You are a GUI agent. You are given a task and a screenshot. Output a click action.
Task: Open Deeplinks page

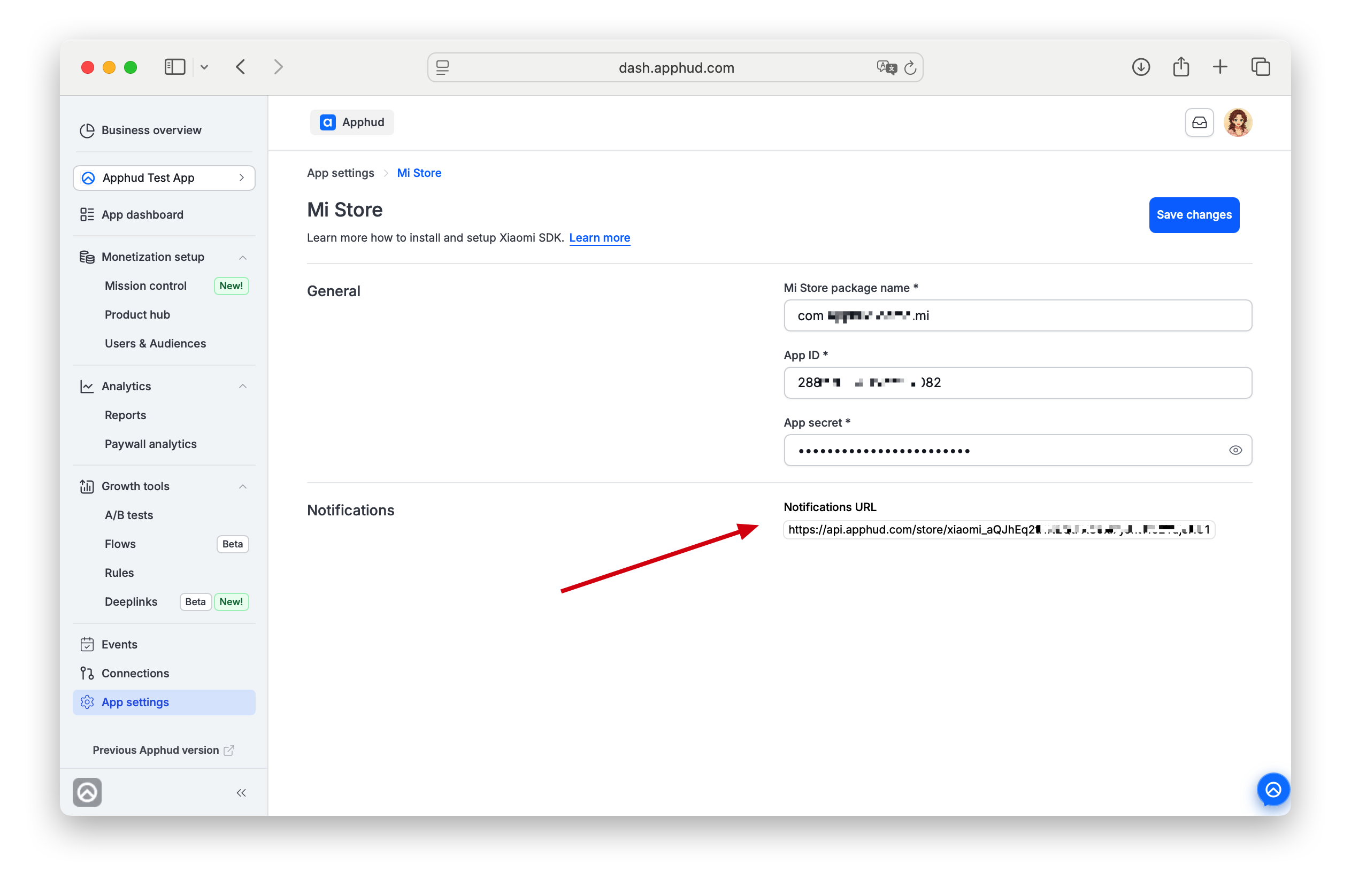tap(131, 602)
